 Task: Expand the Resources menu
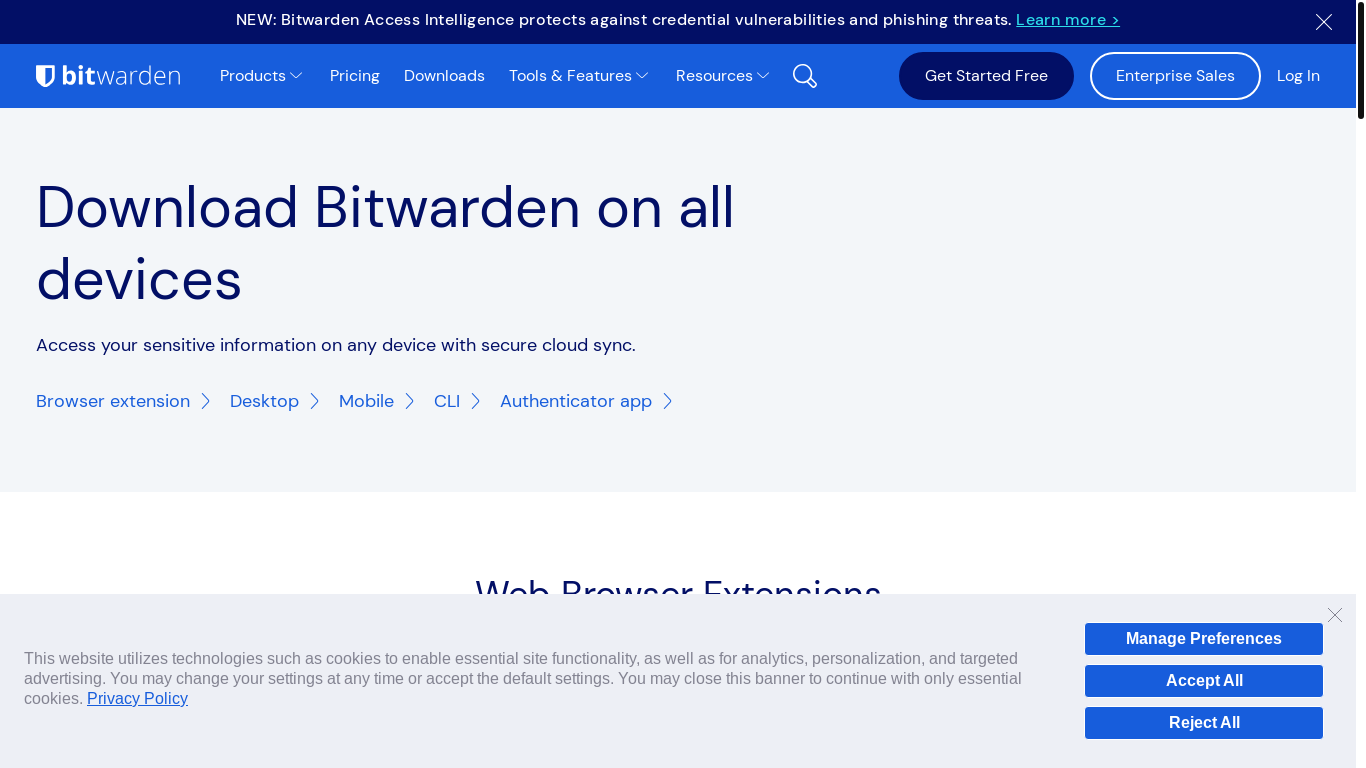click(x=723, y=76)
